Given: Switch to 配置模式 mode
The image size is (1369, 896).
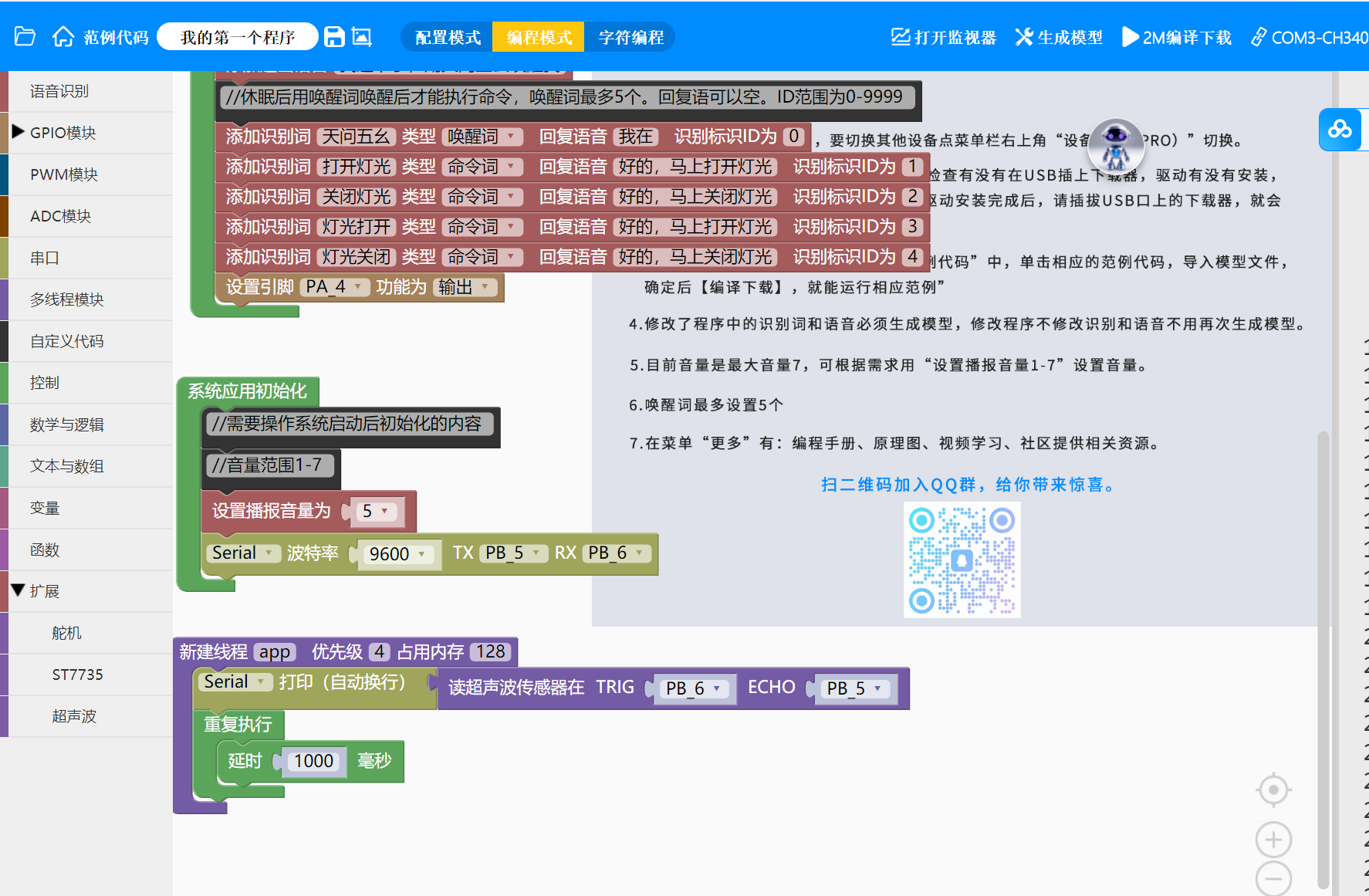Looking at the screenshot, I should click(448, 37).
